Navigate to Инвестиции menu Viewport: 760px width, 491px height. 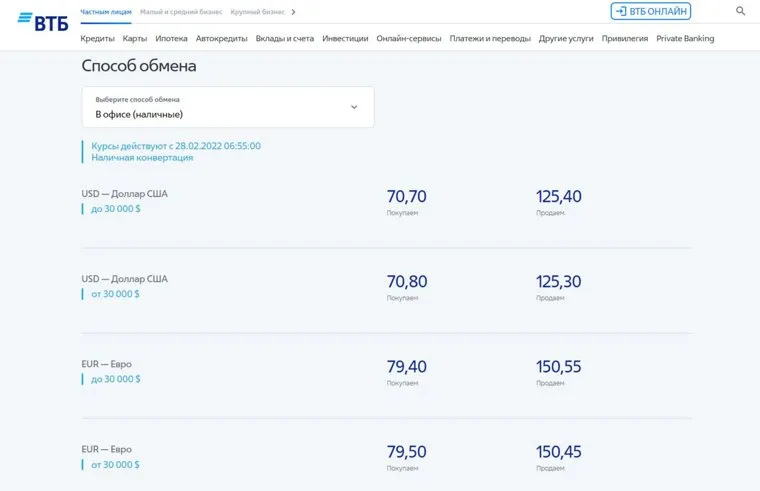coord(345,38)
